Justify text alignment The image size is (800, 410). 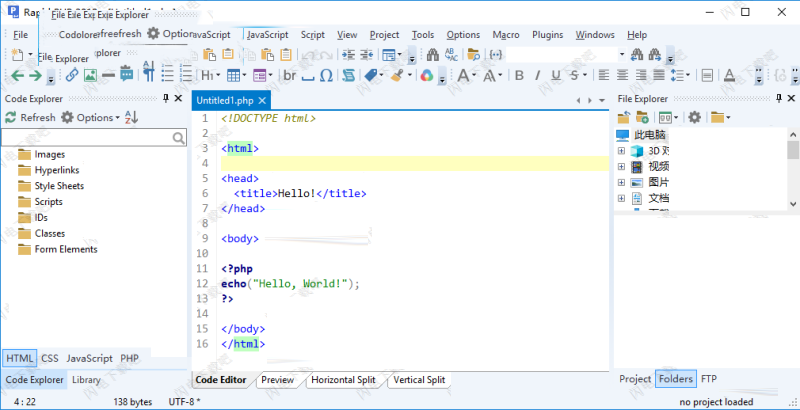pos(659,75)
